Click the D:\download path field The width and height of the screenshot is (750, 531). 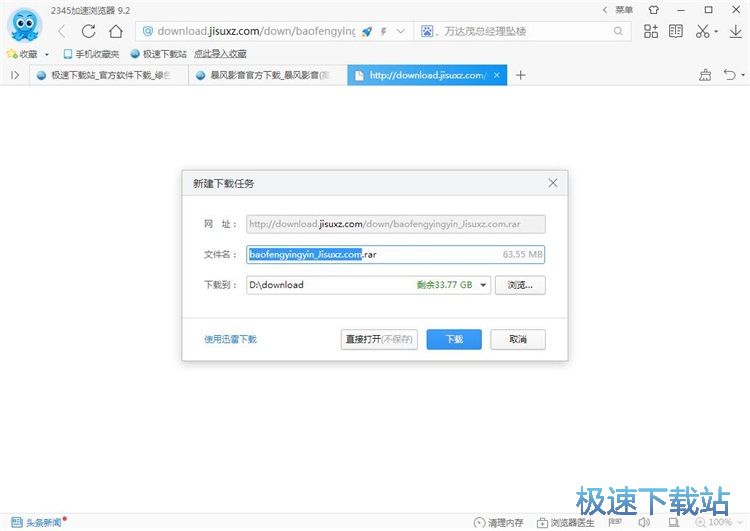tap(368, 285)
